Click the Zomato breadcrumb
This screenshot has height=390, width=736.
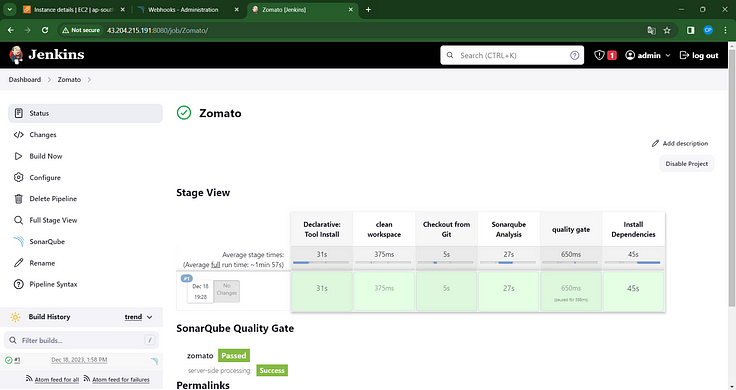coord(69,80)
